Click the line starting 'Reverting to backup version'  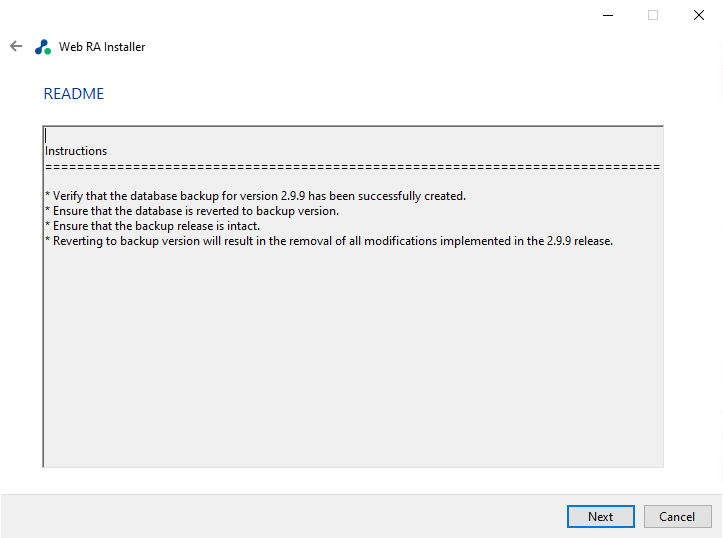(x=328, y=241)
